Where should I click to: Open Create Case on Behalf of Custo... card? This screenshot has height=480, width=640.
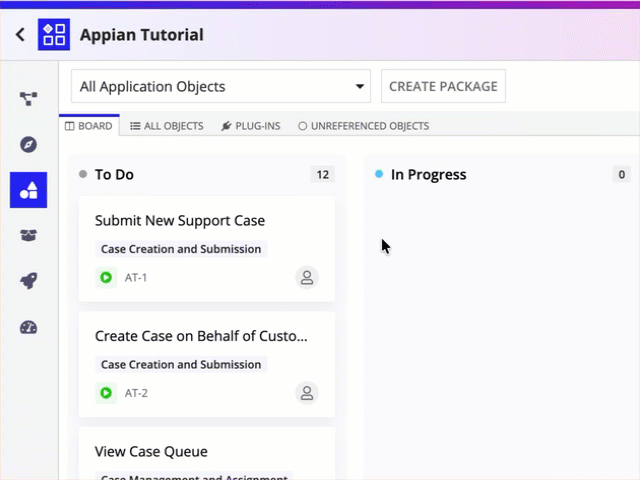coord(207,364)
